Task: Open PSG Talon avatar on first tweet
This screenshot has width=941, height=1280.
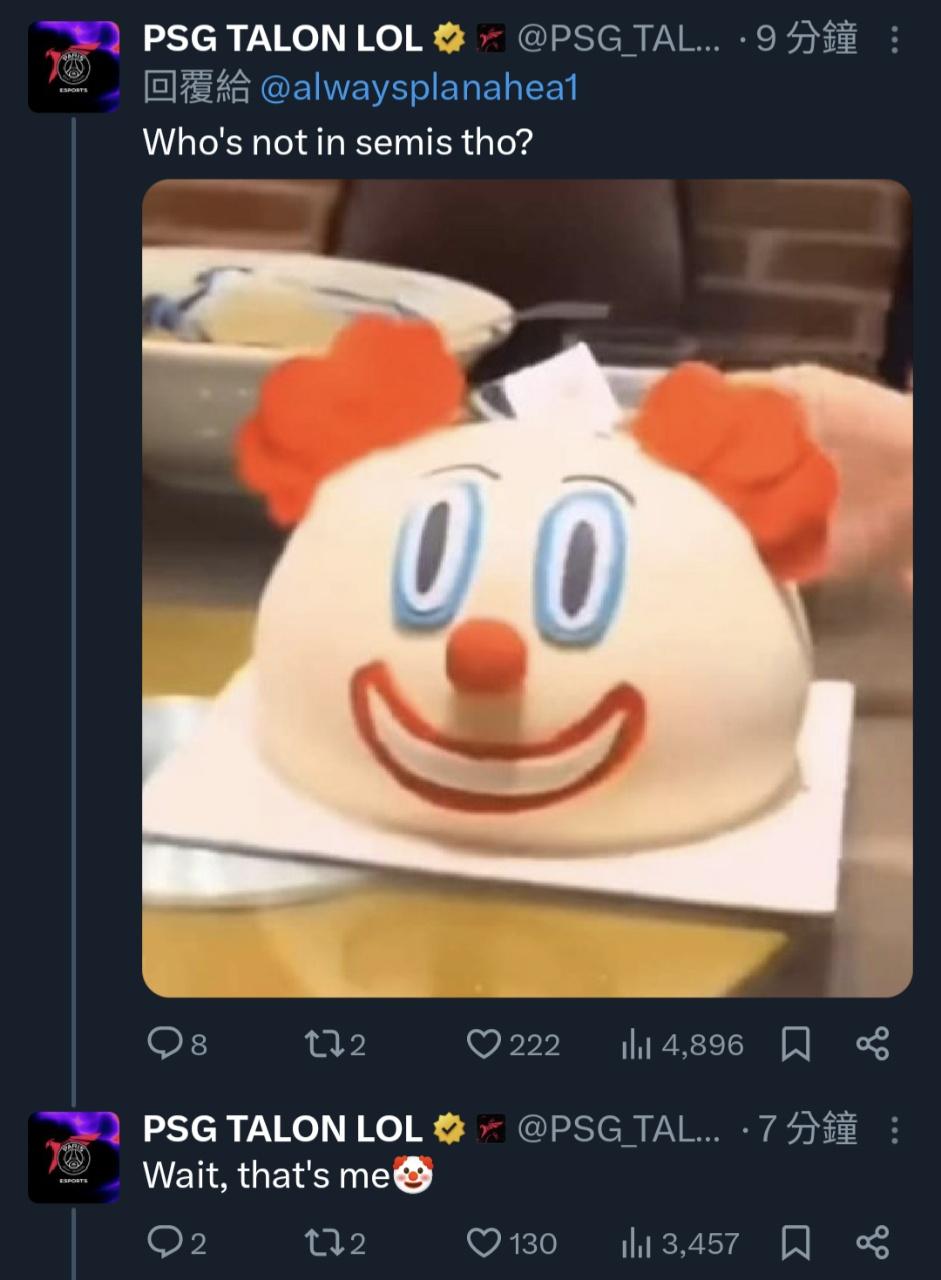Action: point(74,66)
